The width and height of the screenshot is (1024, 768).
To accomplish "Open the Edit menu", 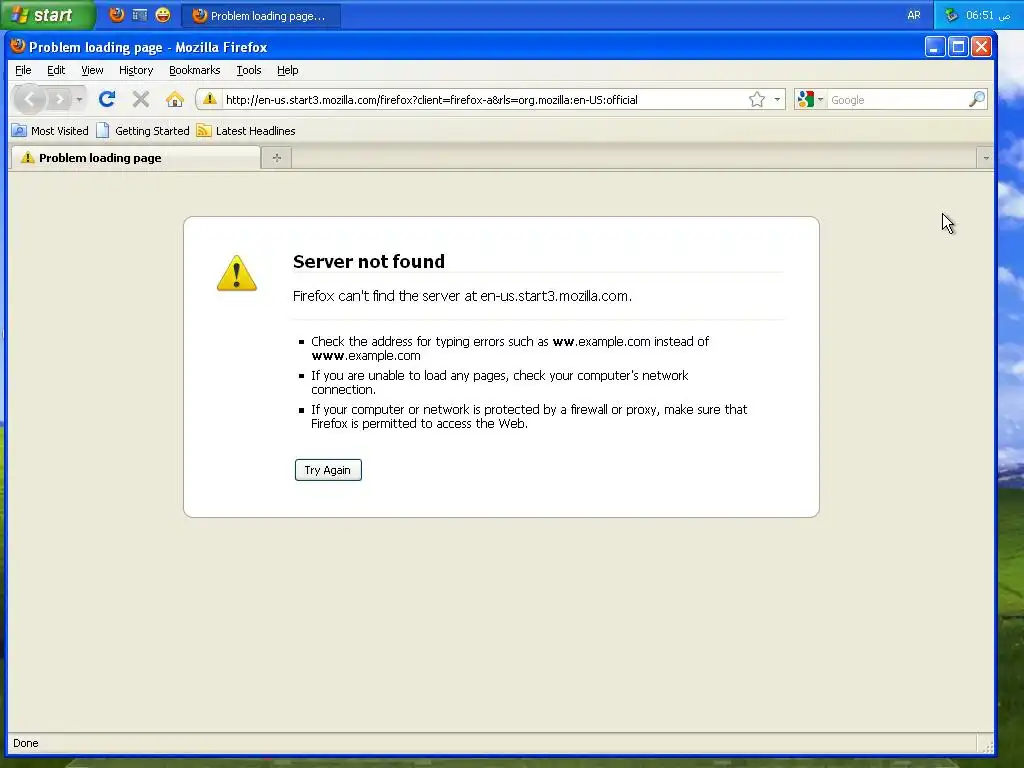I will point(56,70).
